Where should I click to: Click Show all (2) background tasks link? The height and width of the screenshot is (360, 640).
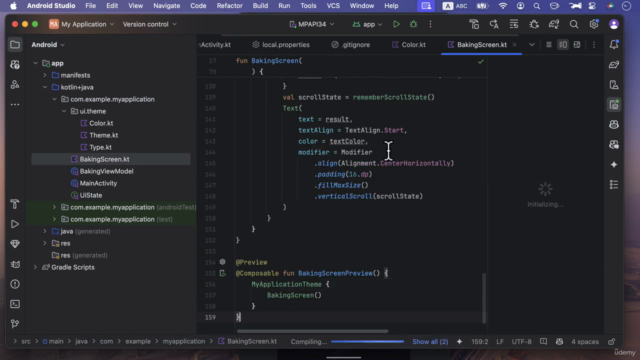click(430, 342)
